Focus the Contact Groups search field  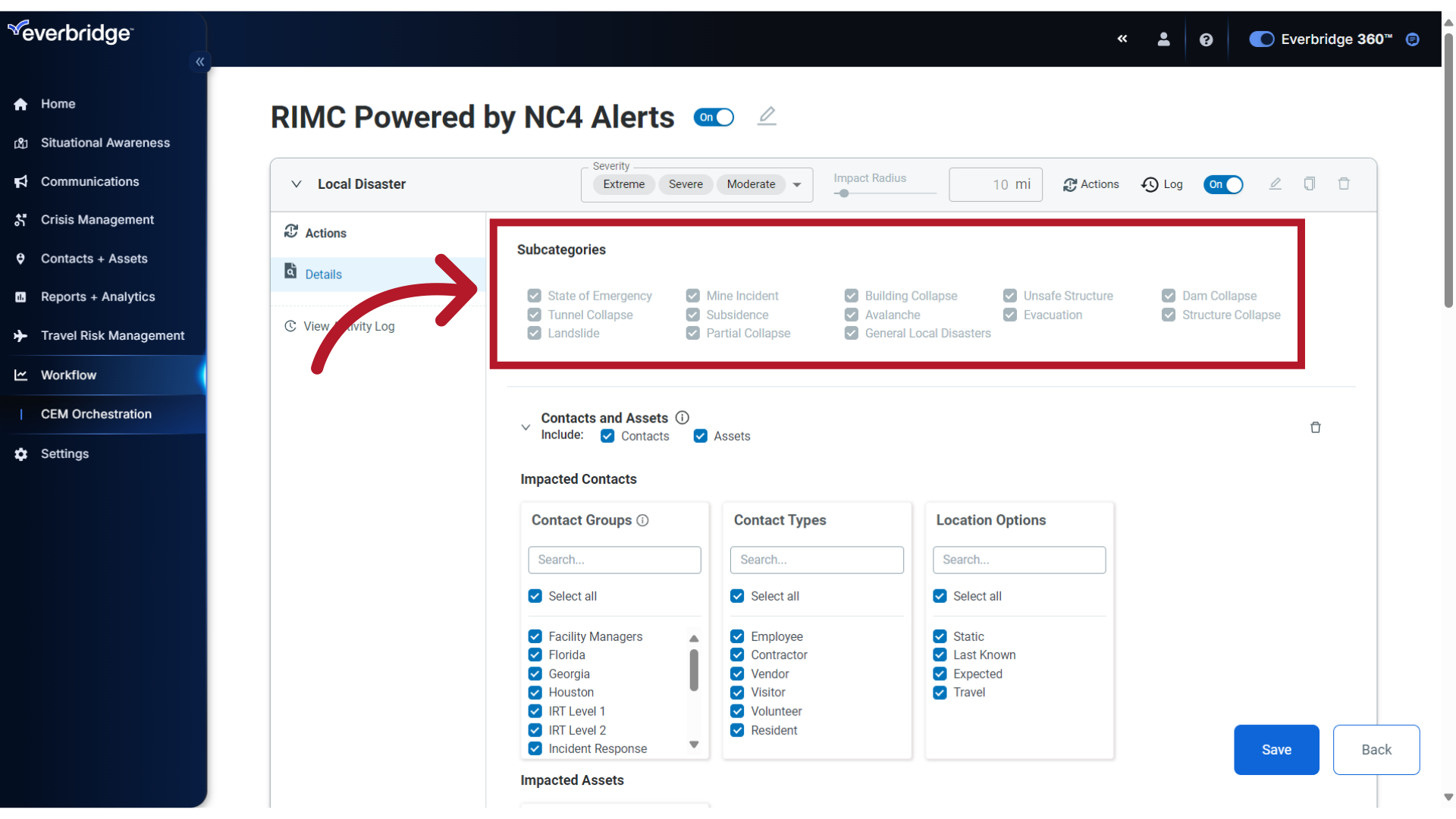pos(614,560)
